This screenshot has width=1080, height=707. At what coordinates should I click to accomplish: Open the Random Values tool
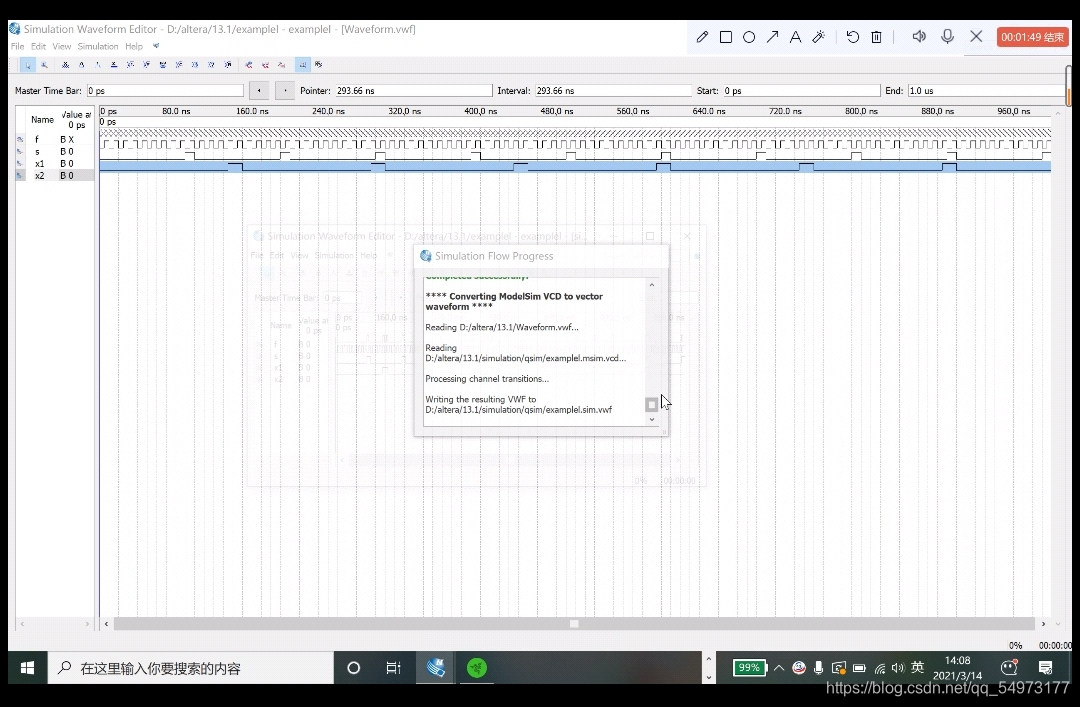click(227, 65)
